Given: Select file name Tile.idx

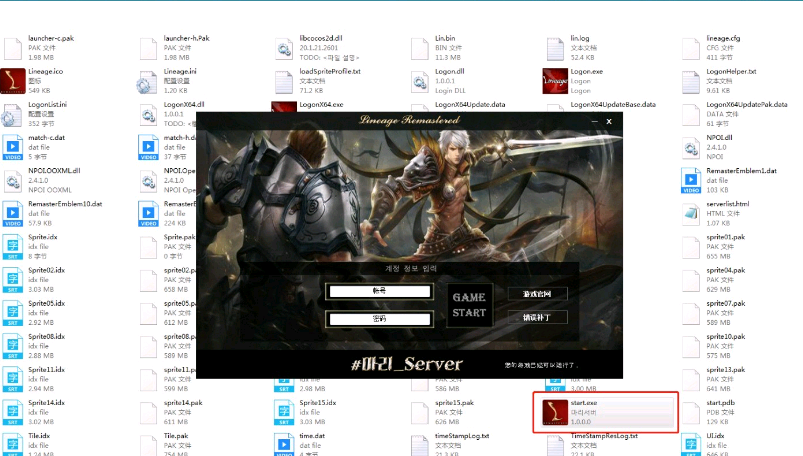Looking at the screenshot, I should click(x=39, y=436).
